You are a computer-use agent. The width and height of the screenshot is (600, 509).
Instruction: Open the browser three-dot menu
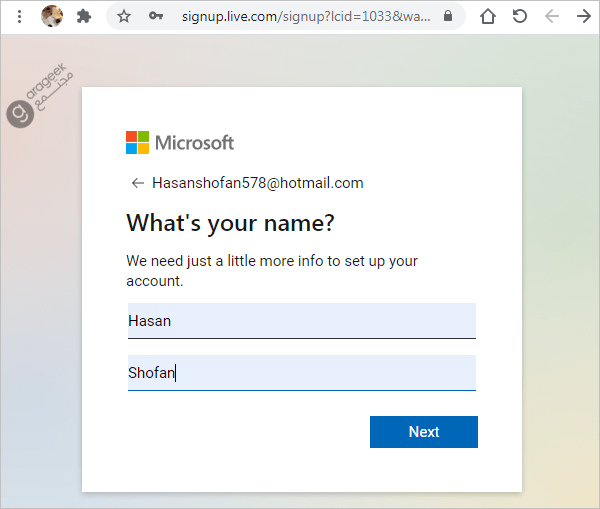tap(19, 16)
